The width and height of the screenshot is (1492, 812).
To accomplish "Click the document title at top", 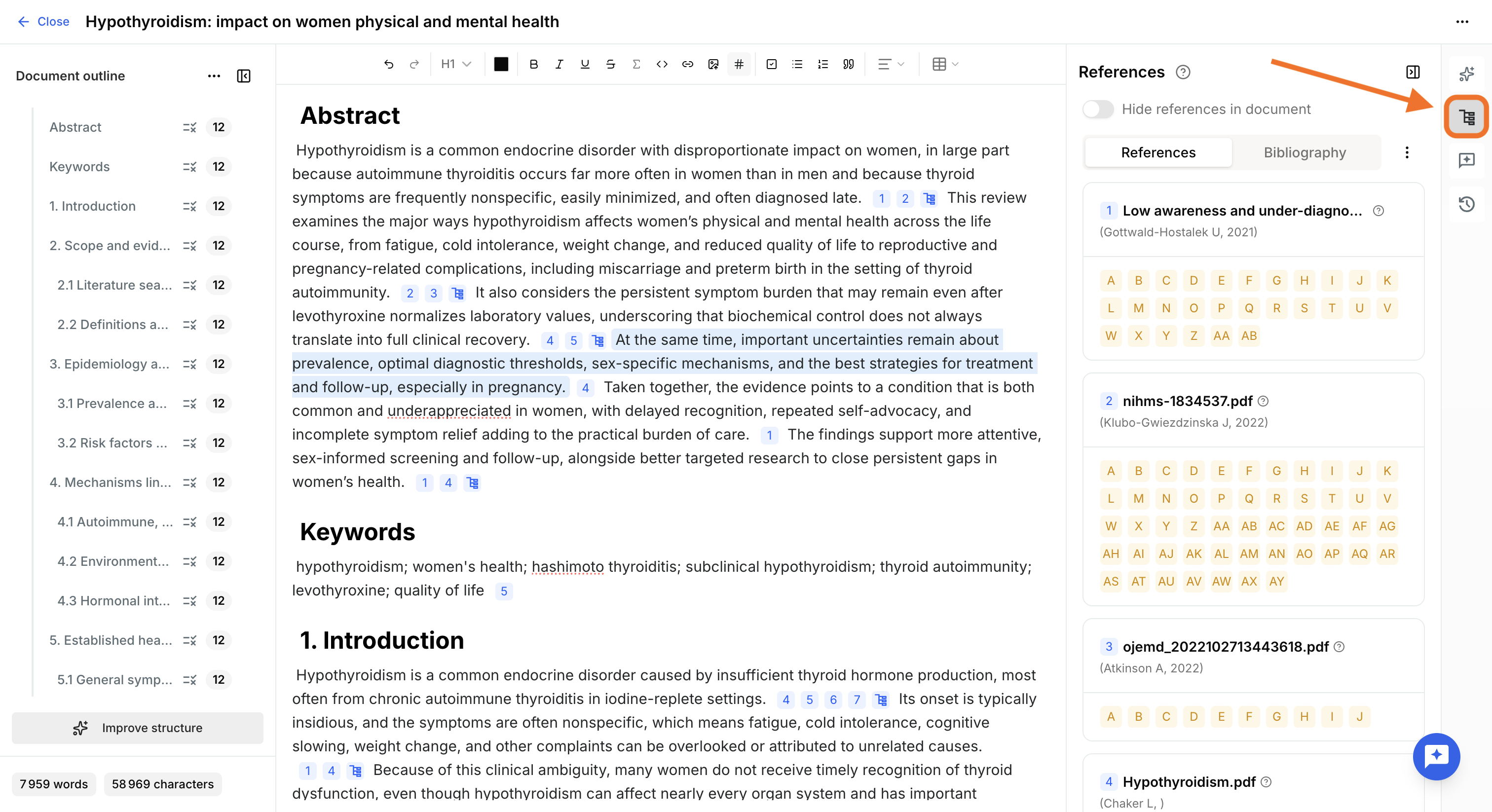I will pyautogui.click(x=322, y=22).
